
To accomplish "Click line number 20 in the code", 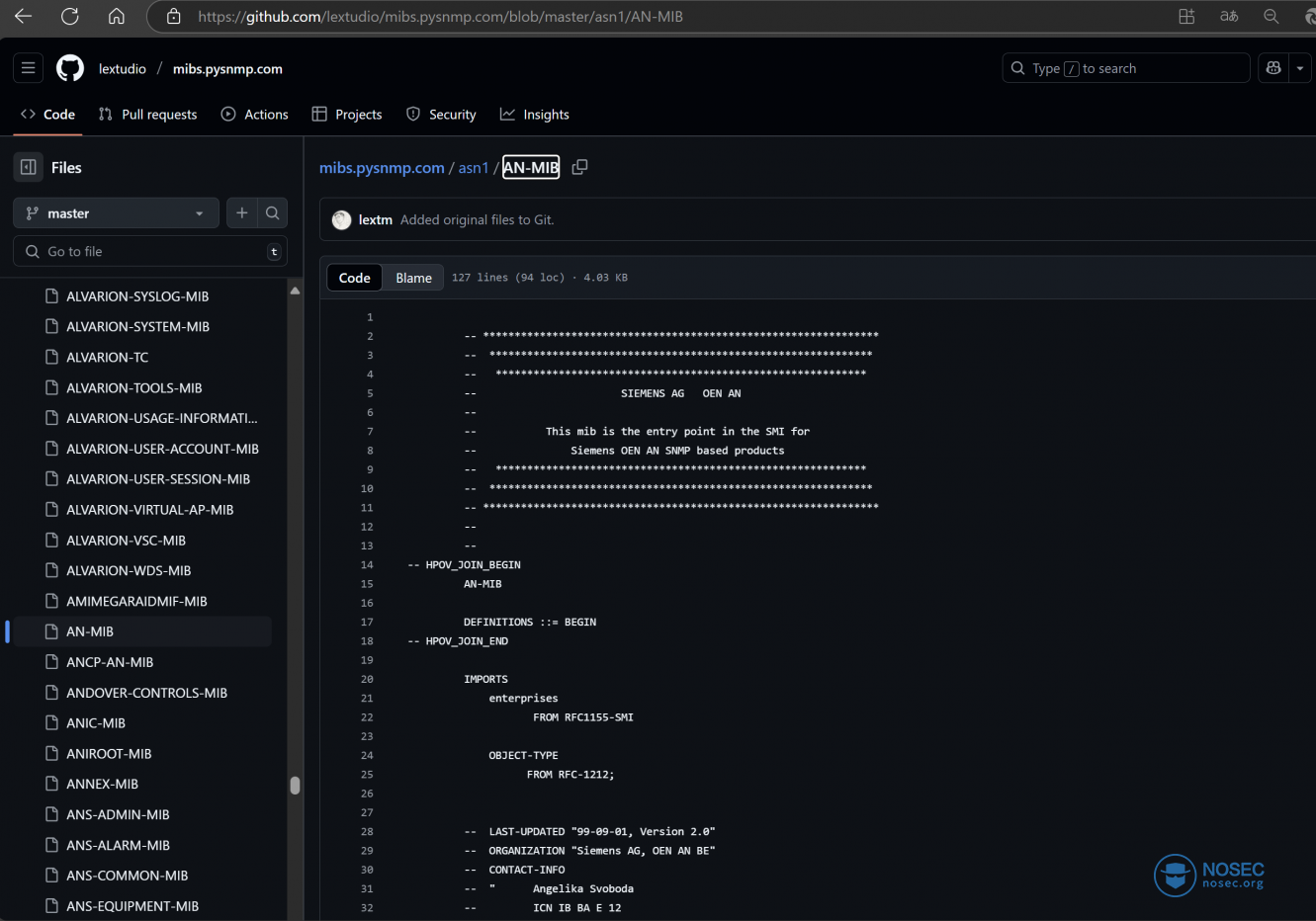I will point(367,679).
